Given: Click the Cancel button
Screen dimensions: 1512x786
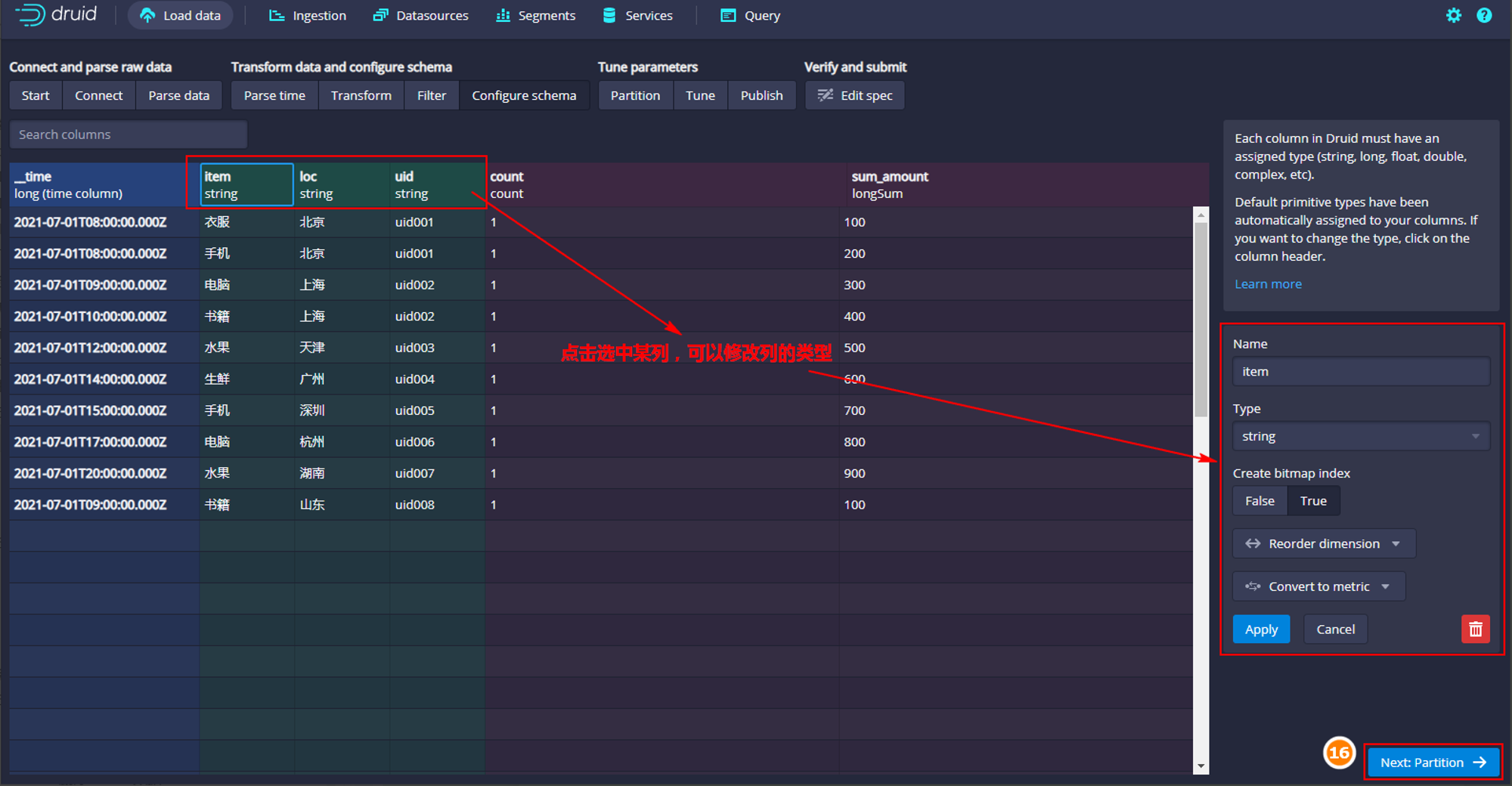Looking at the screenshot, I should click(x=1335, y=629).
